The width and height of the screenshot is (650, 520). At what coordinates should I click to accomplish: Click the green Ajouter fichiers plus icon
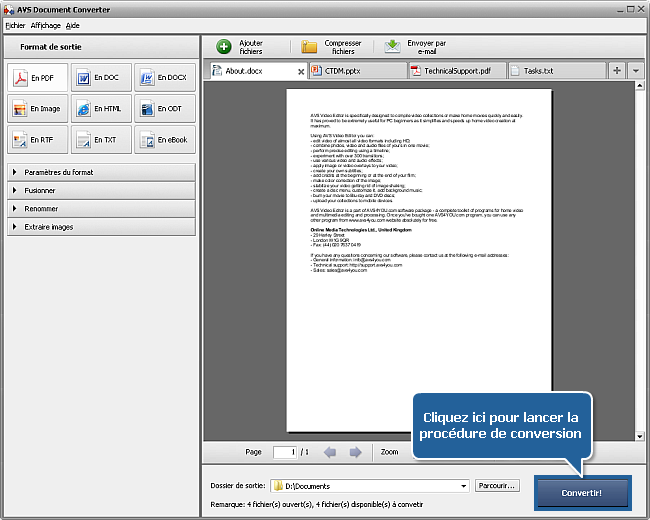pos(224,47)
